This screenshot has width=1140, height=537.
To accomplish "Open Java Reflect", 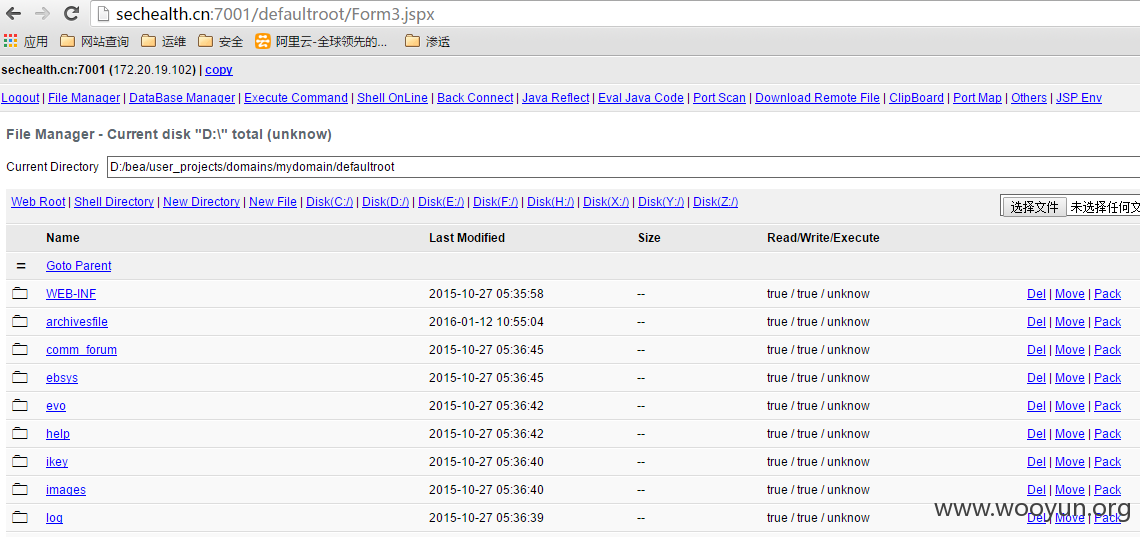I will point(555,97).
